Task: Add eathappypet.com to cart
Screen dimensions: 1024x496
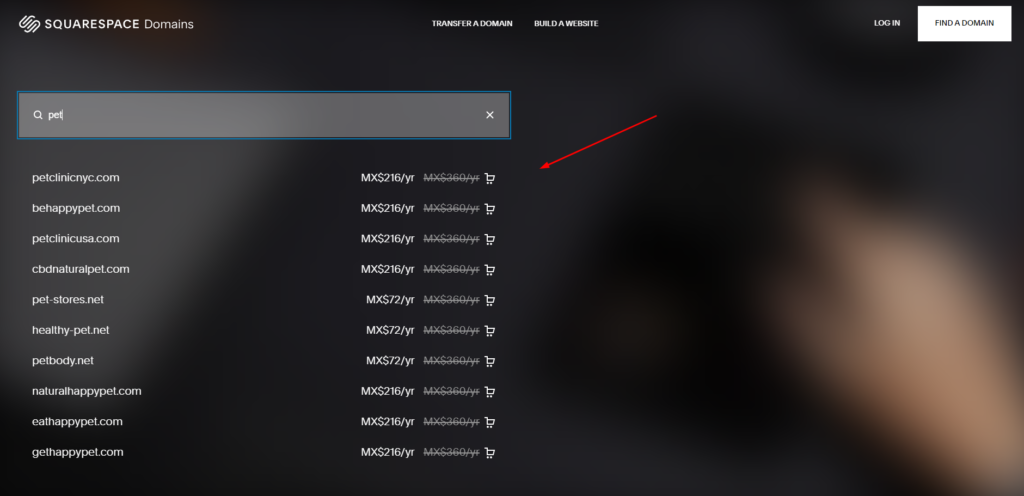Action: click(490, 422)
